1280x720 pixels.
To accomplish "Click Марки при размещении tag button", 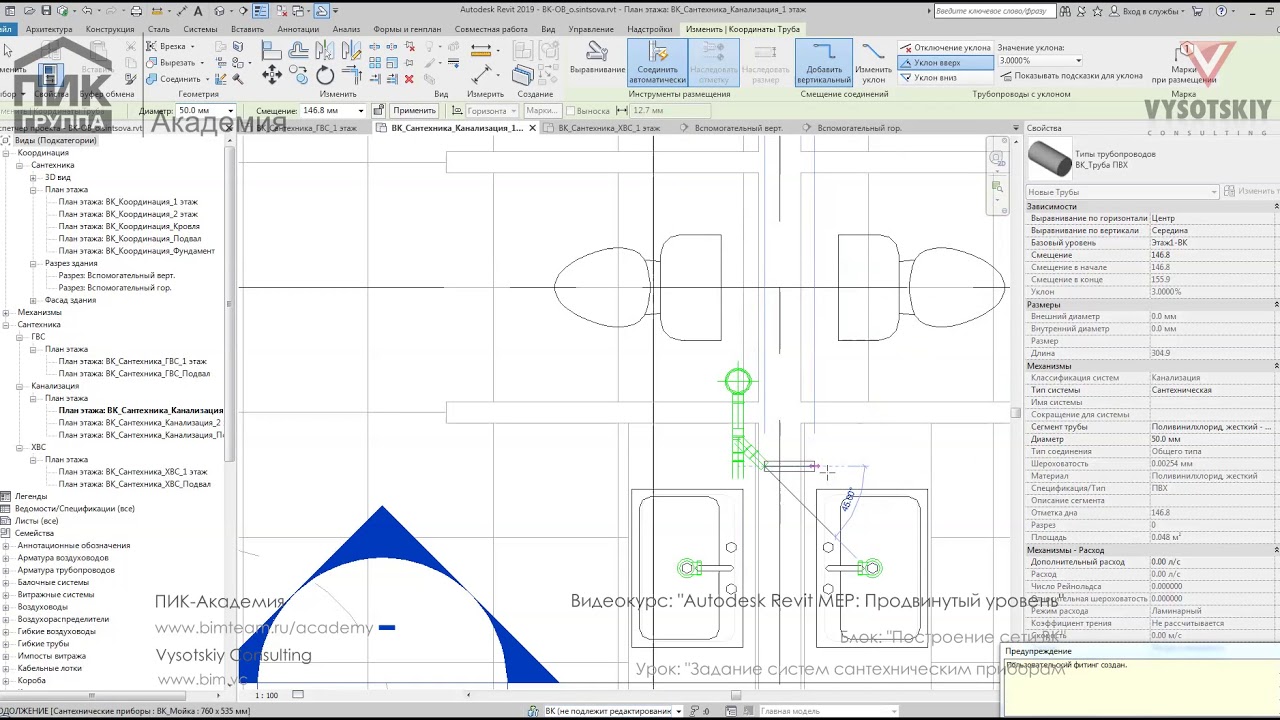I will pos(1184,62).
